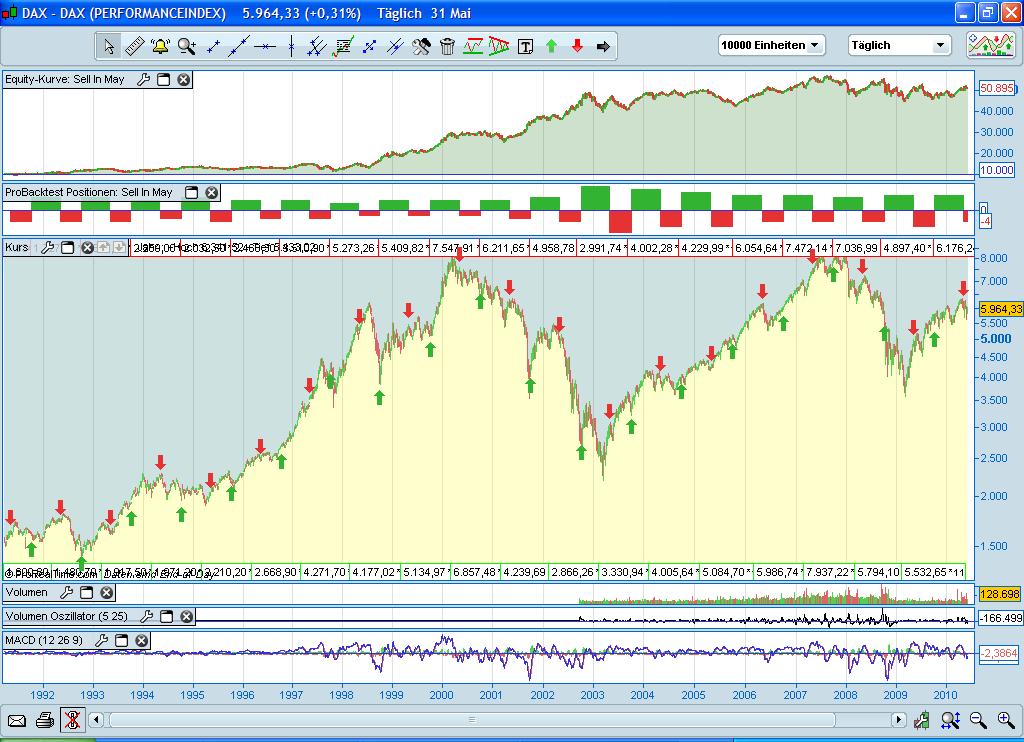Click the Equity-Kurve: Sell In May title
Viewport: 1024px width, 742px height.
65,80
